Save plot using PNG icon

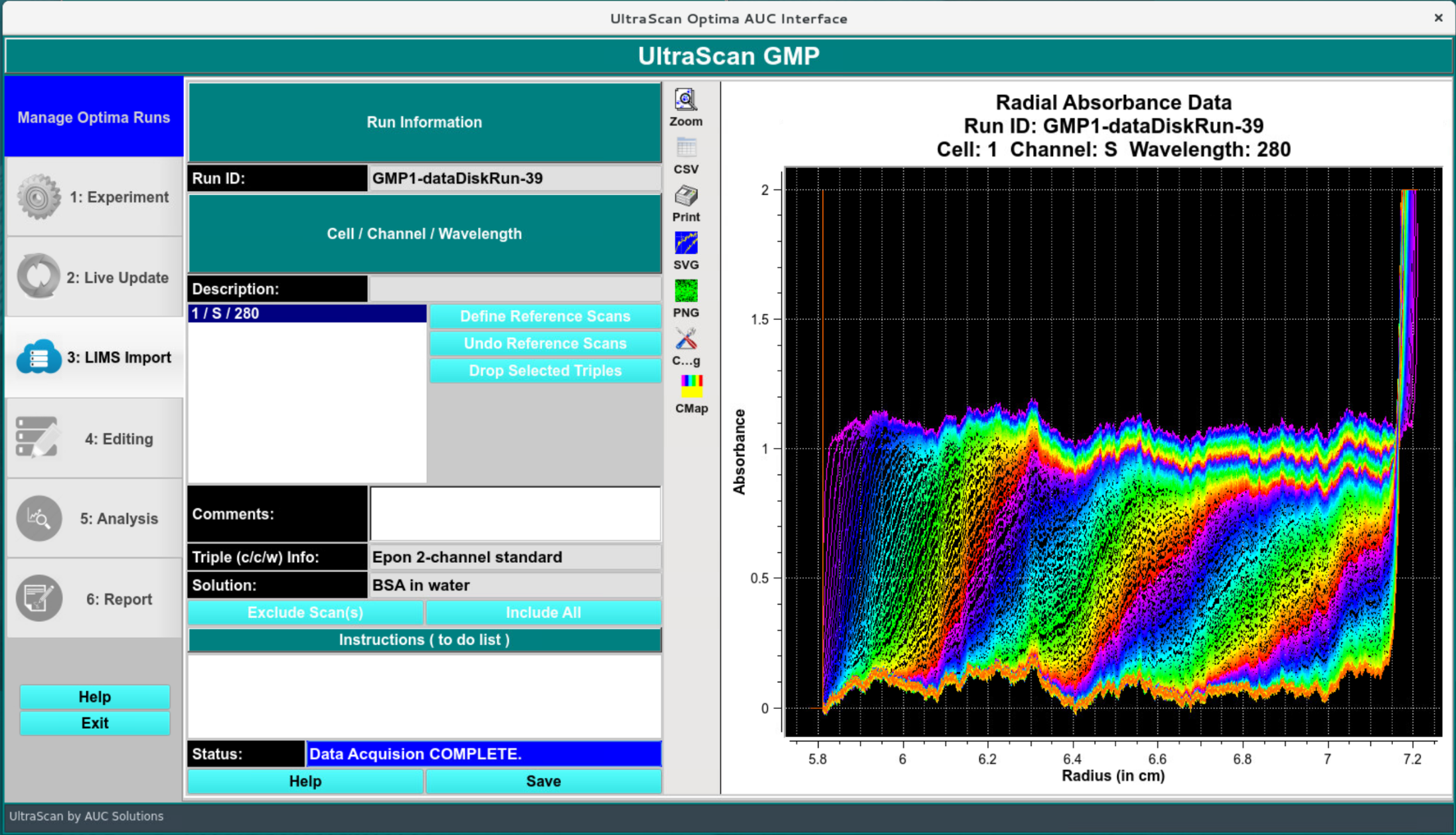(685, 291)
